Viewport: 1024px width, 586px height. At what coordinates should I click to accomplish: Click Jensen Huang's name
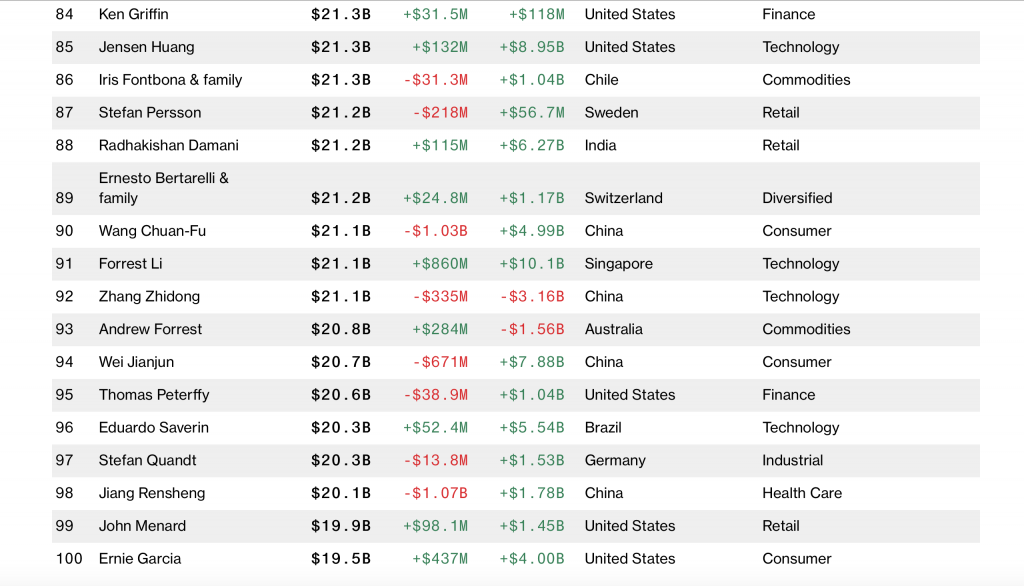[146, 47]
